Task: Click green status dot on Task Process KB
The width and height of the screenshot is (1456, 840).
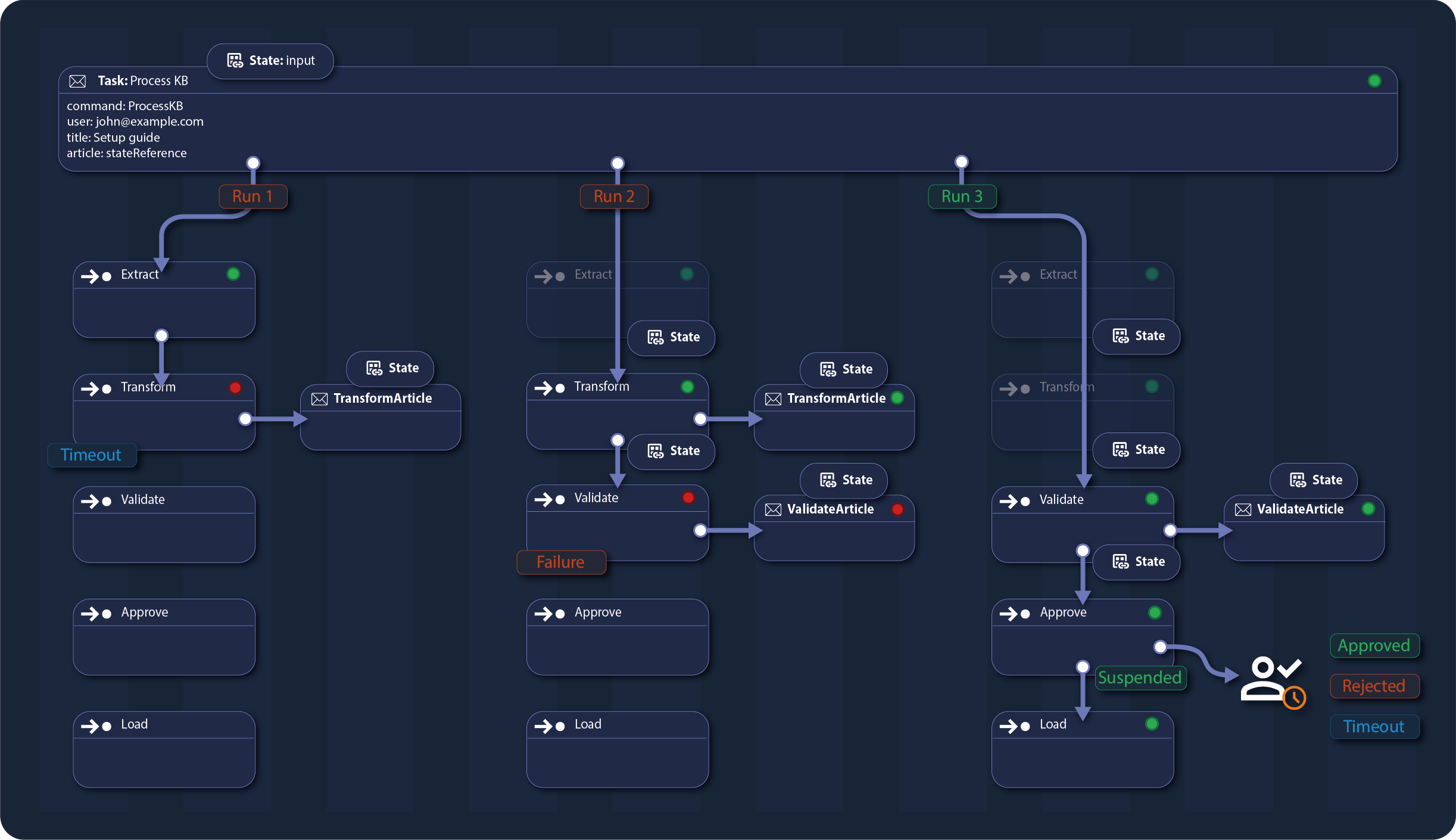Action: coord(1374,81)
